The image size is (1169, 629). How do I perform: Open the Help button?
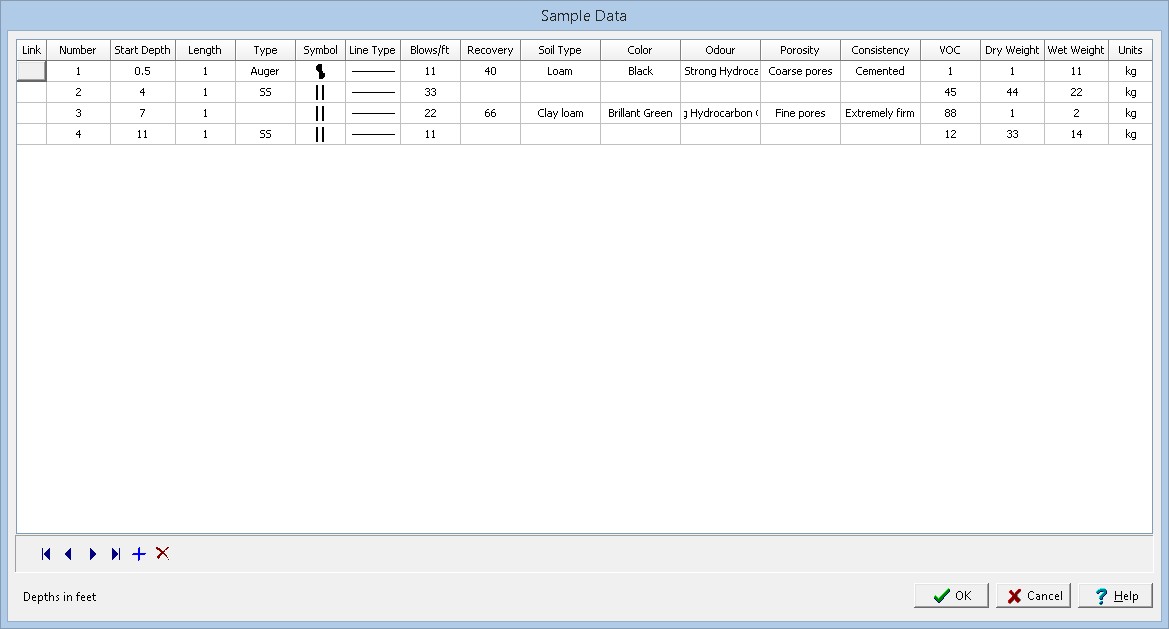(x=1115, y=595)
